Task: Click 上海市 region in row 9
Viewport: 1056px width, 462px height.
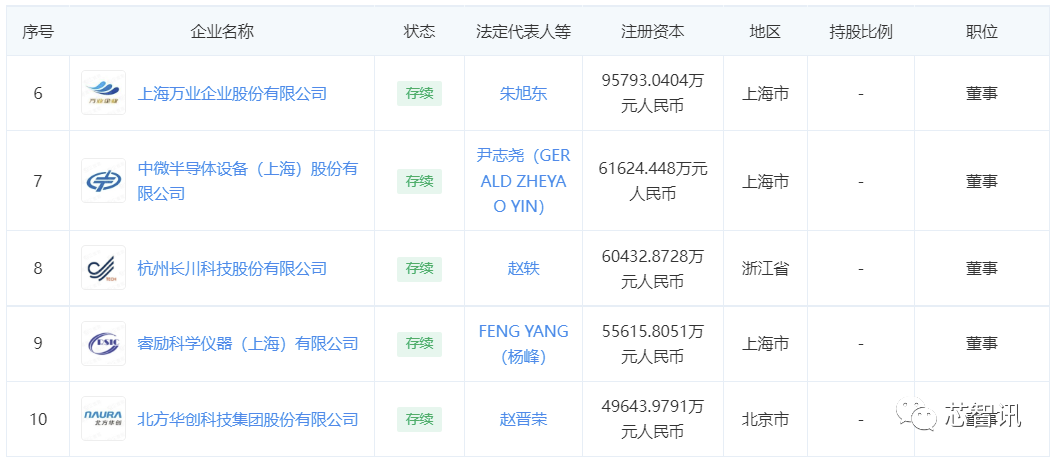Action: [765, 343]
